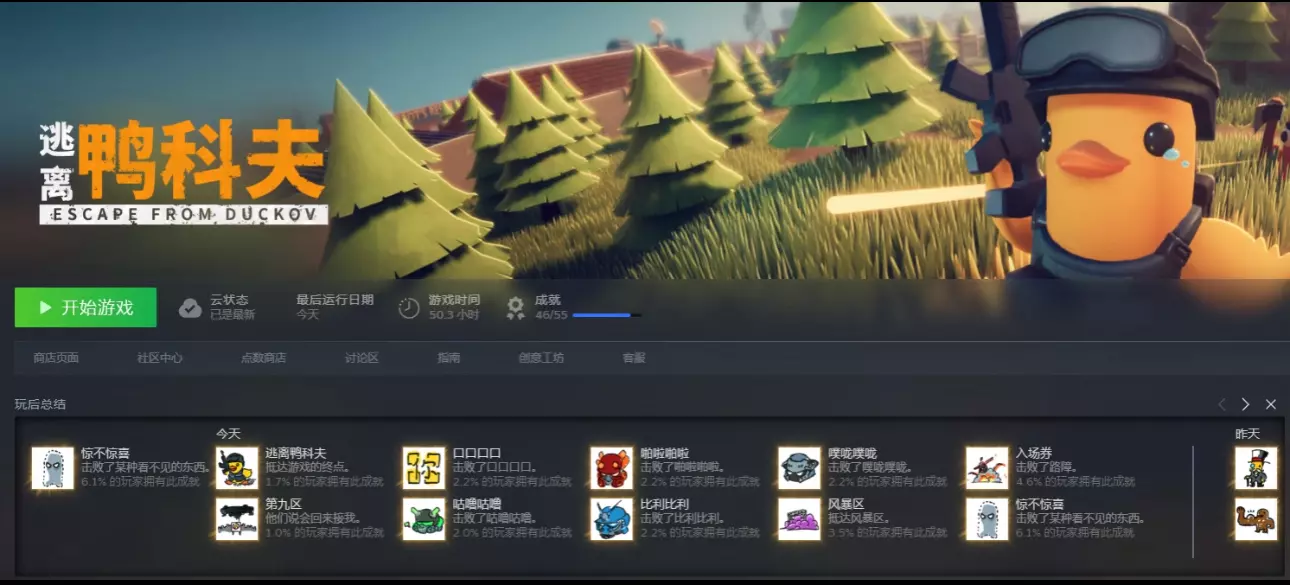
Task: Click yesterday's top-hat duck achievement icon
Action: (1256, 468)
